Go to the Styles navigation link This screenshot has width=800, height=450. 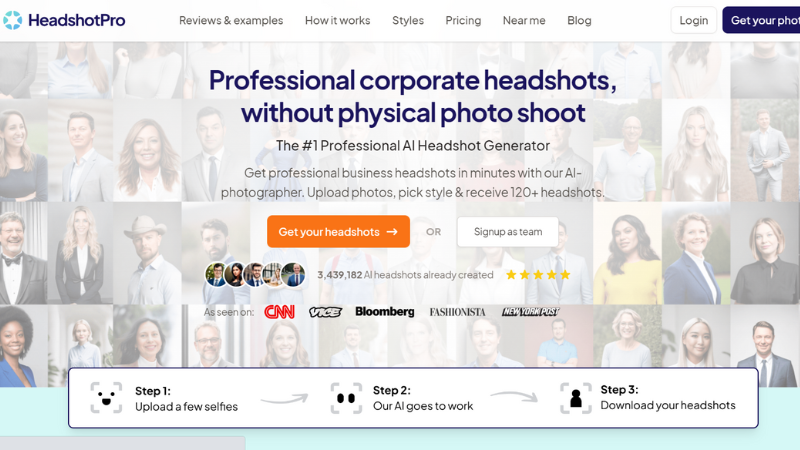click(408, 20)
